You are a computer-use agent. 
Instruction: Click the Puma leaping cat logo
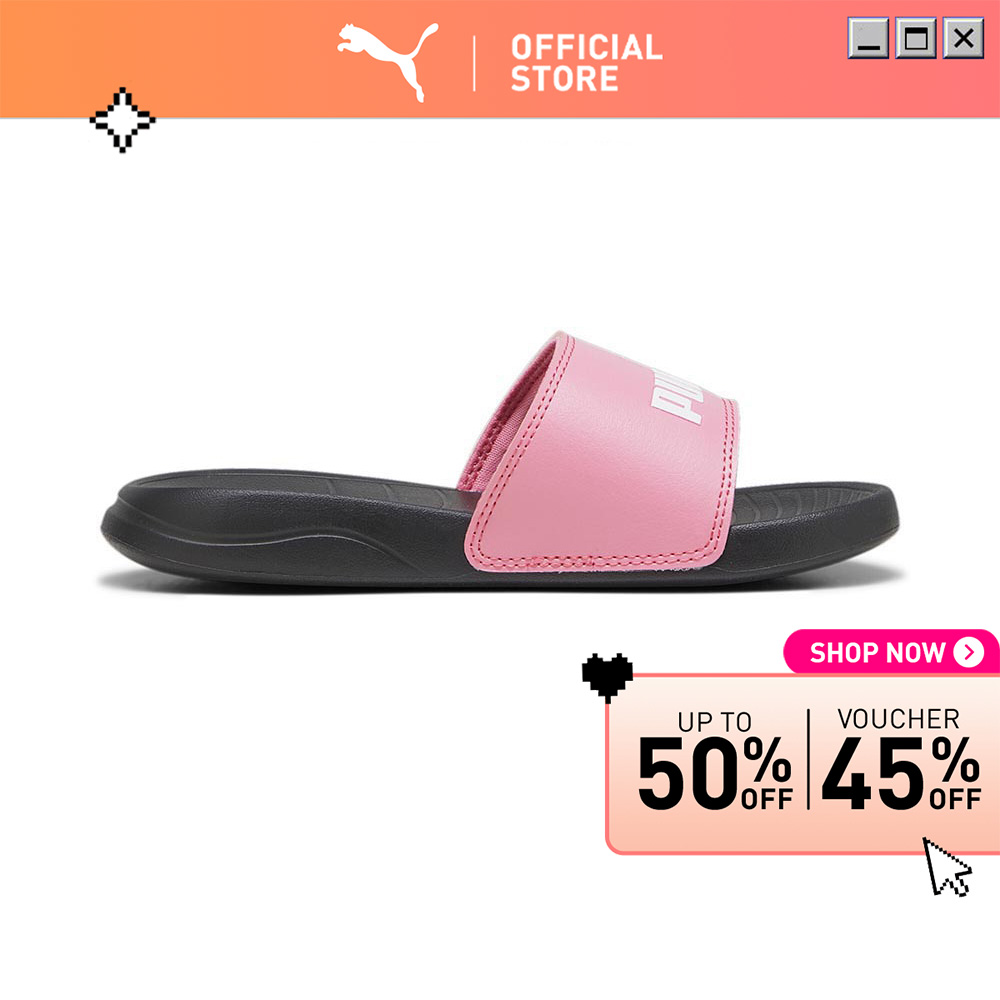coord(388,62)
